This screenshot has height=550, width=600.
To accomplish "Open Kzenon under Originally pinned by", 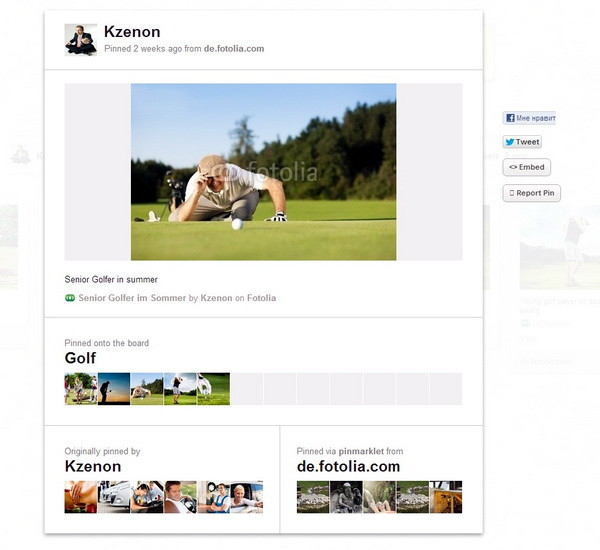I will pos(93,466).
